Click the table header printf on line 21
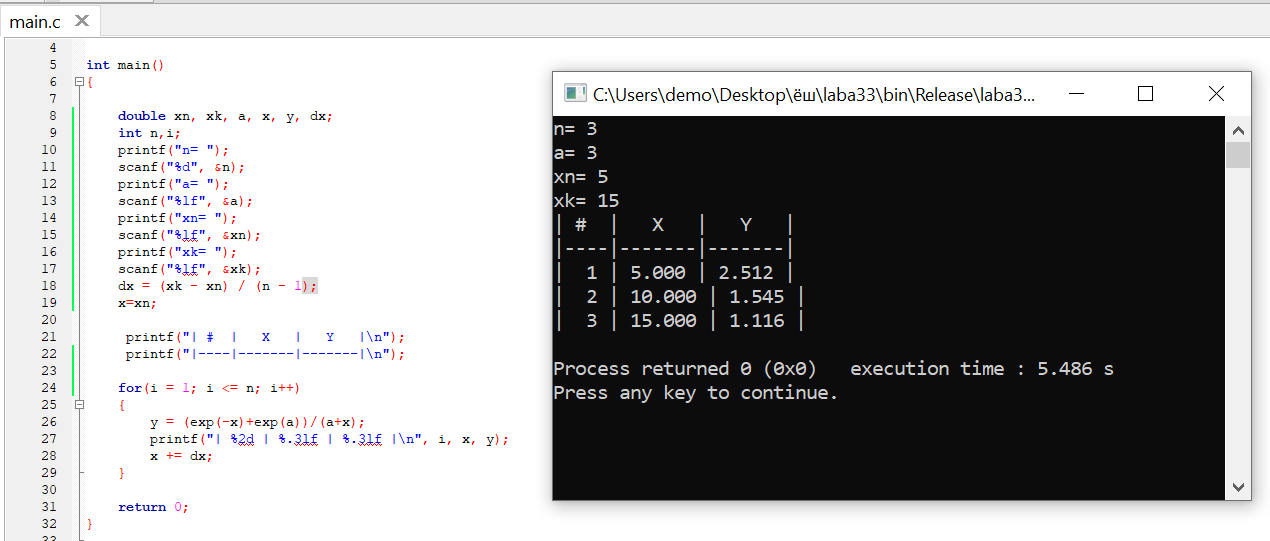This screenshot has width=1270, height=541. 265,337
